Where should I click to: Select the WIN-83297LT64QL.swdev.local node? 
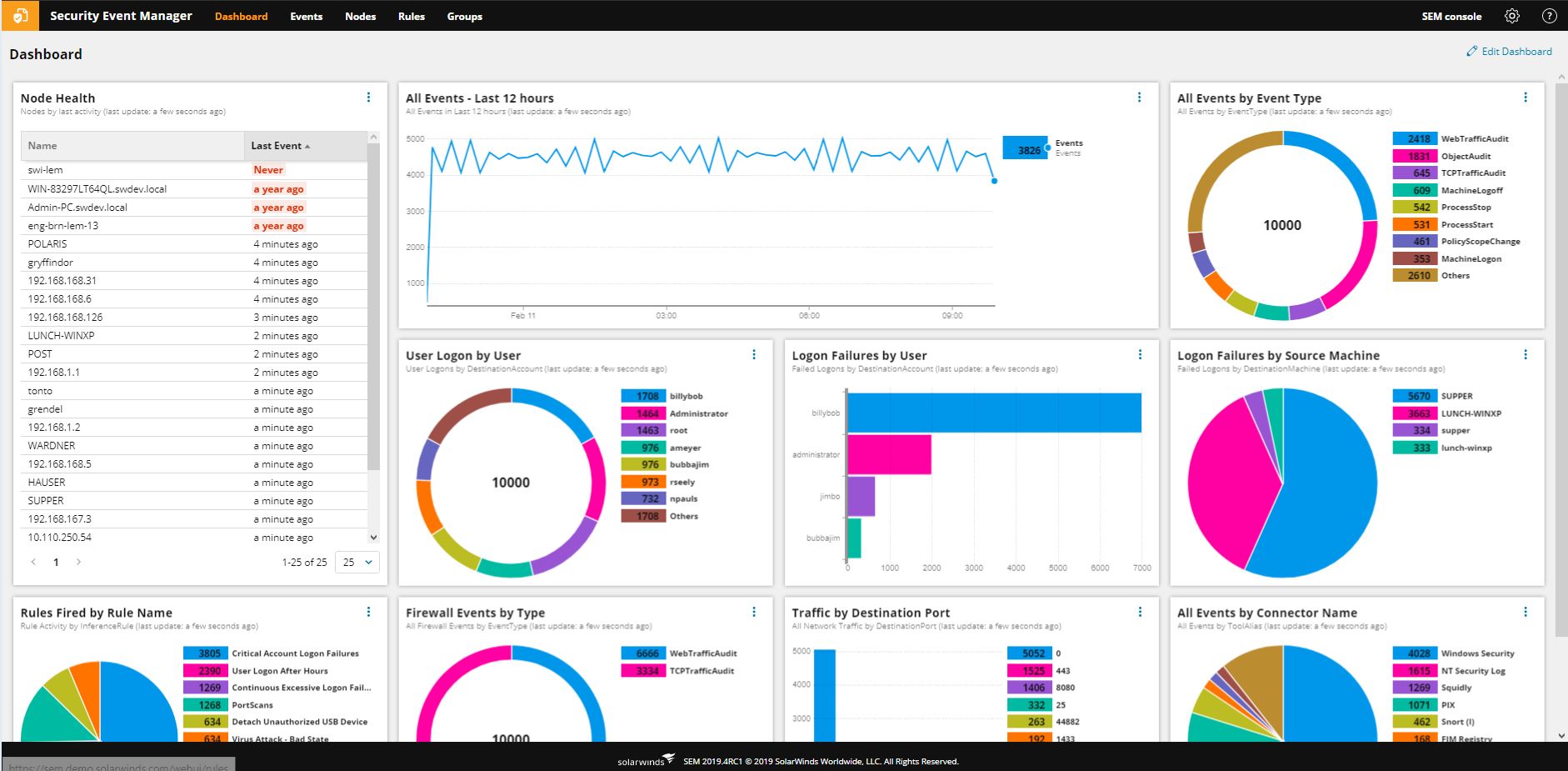click(194, 189)
